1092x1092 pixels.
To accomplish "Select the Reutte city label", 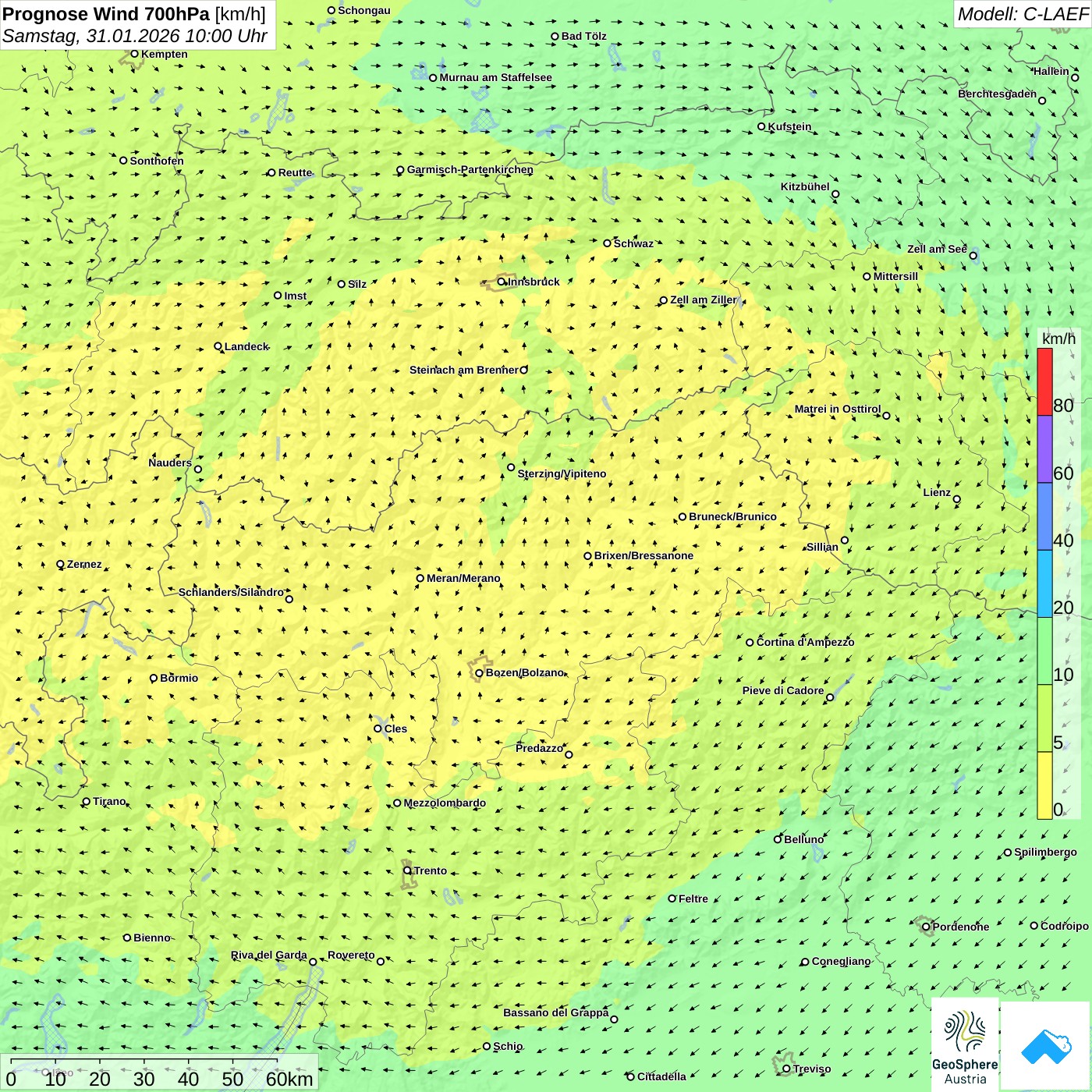I will tap(295, 172).
